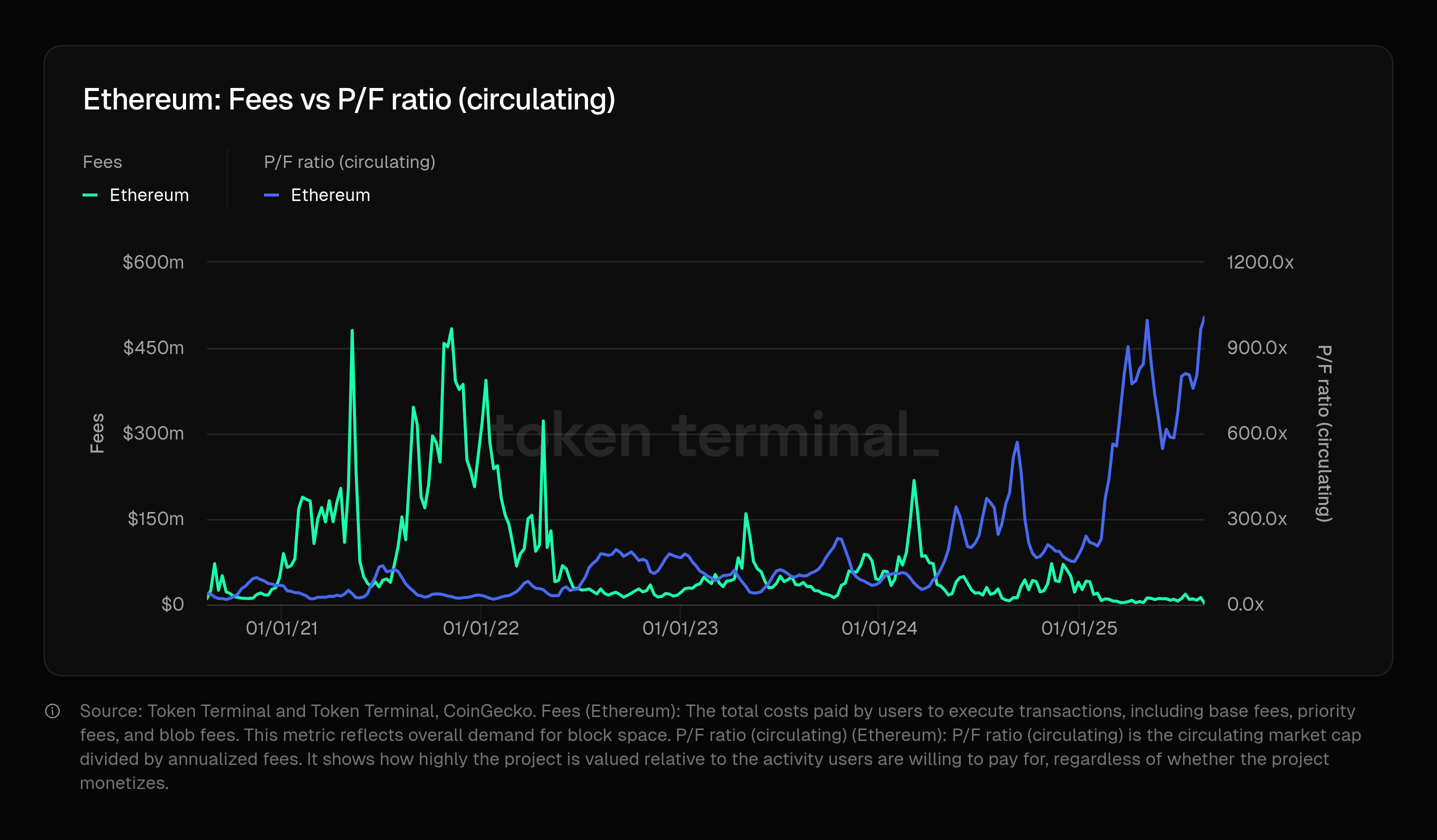Viewport: 1437px width, 840px height.
Task: Click the 01/01/23 date on the x-axis
Action: pyautogui.click(x=679, y=628)
